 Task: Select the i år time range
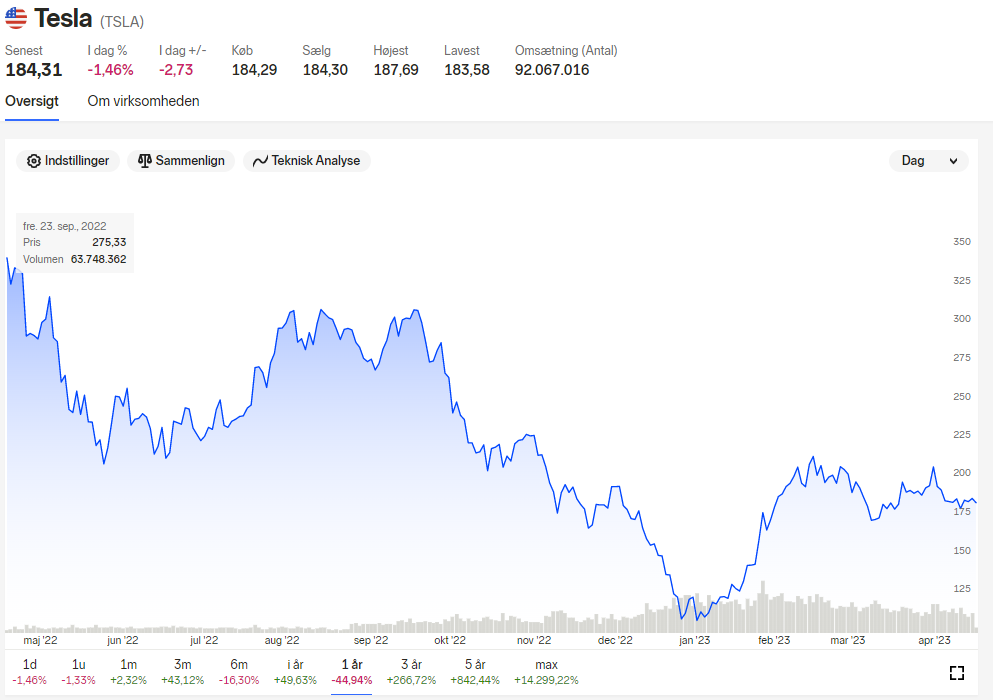click(x=295, y=672)
